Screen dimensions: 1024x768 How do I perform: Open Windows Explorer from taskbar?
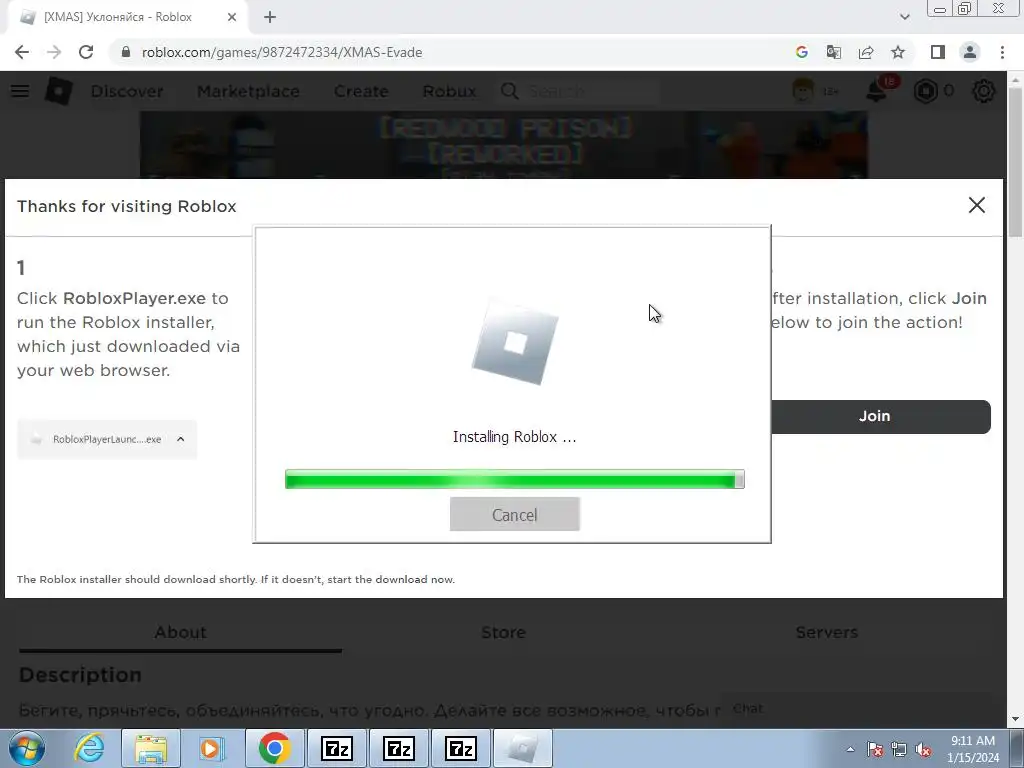(150, 748)
